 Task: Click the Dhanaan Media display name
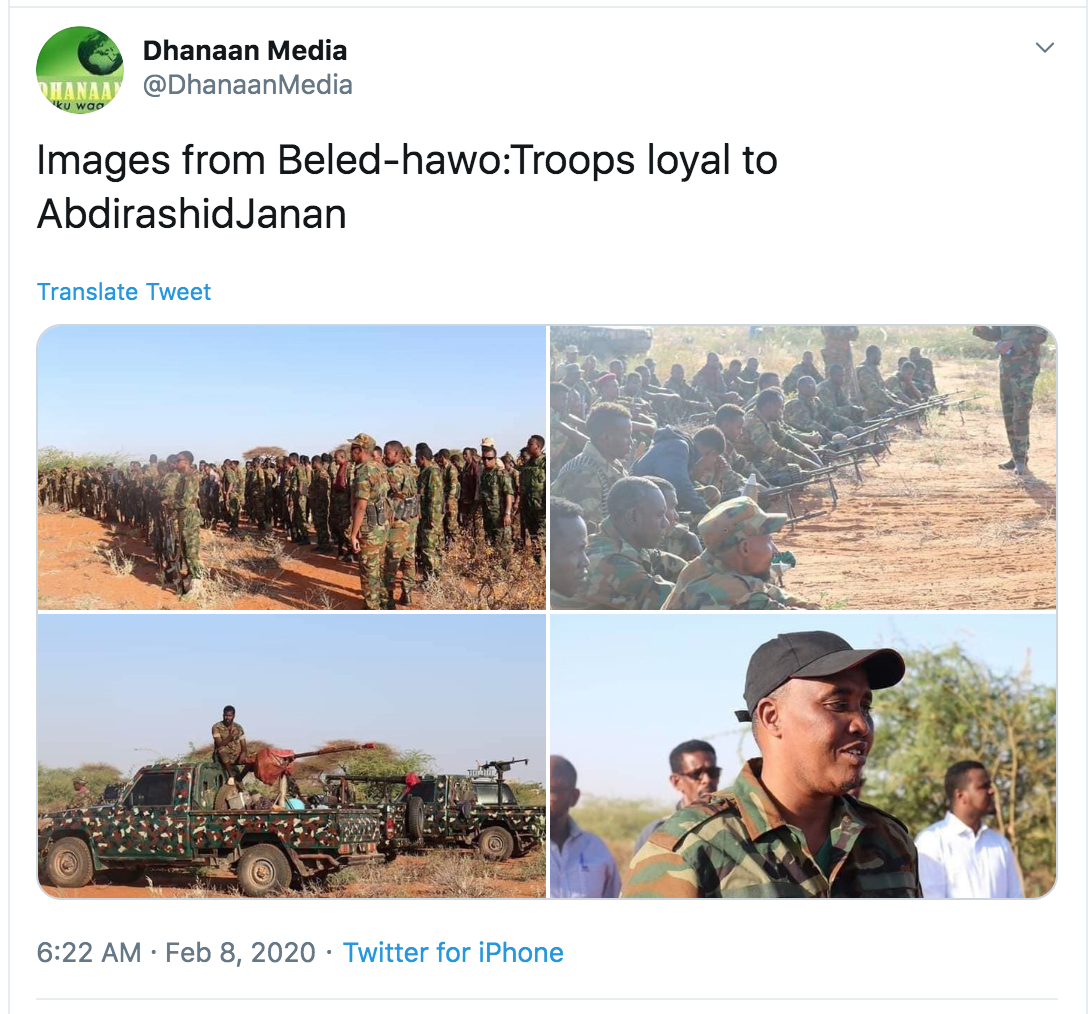click(x=244, y=51)
